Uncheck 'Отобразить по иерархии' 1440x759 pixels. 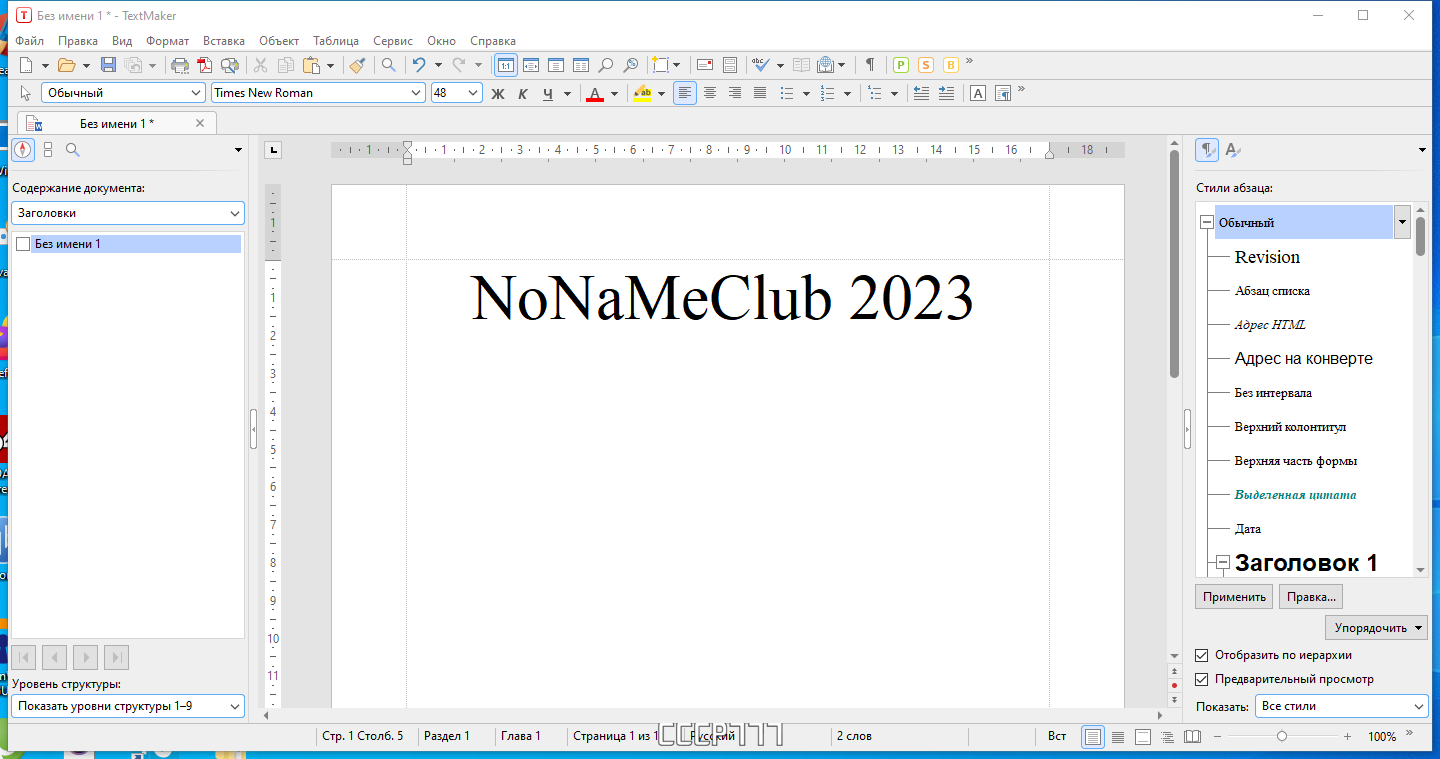click(1202, 655)
